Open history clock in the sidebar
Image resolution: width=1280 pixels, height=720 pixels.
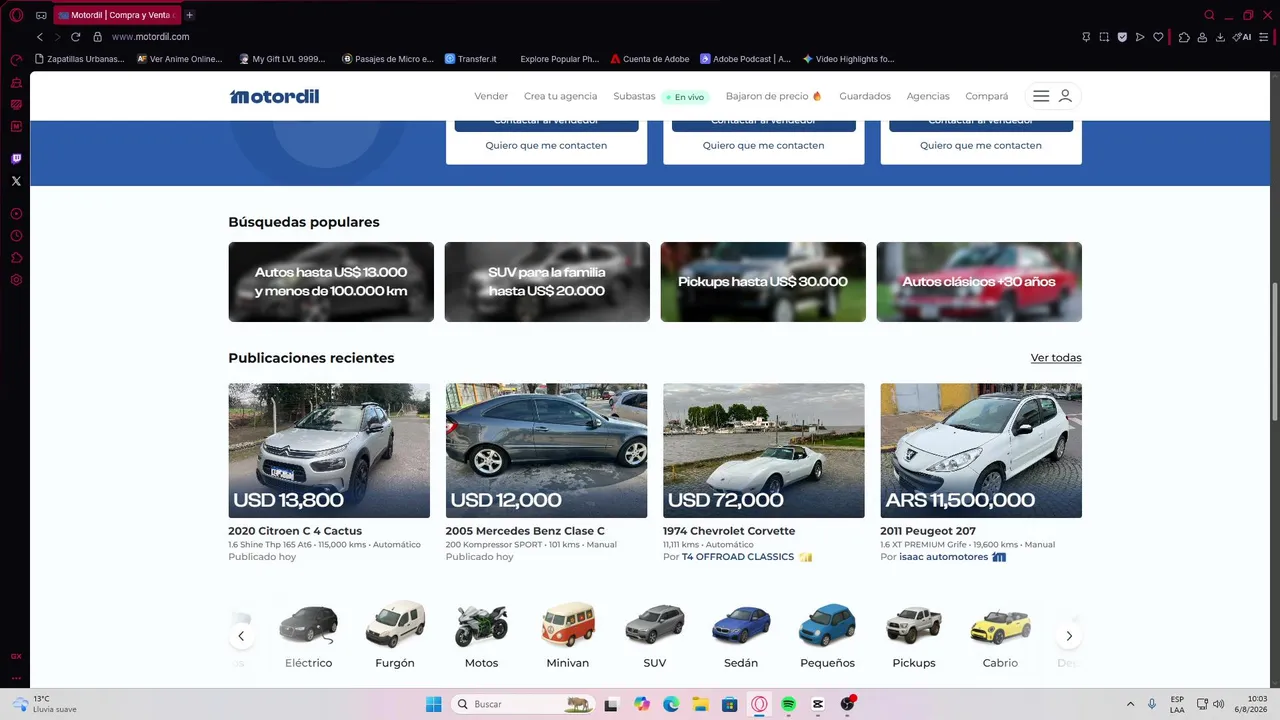16,236
